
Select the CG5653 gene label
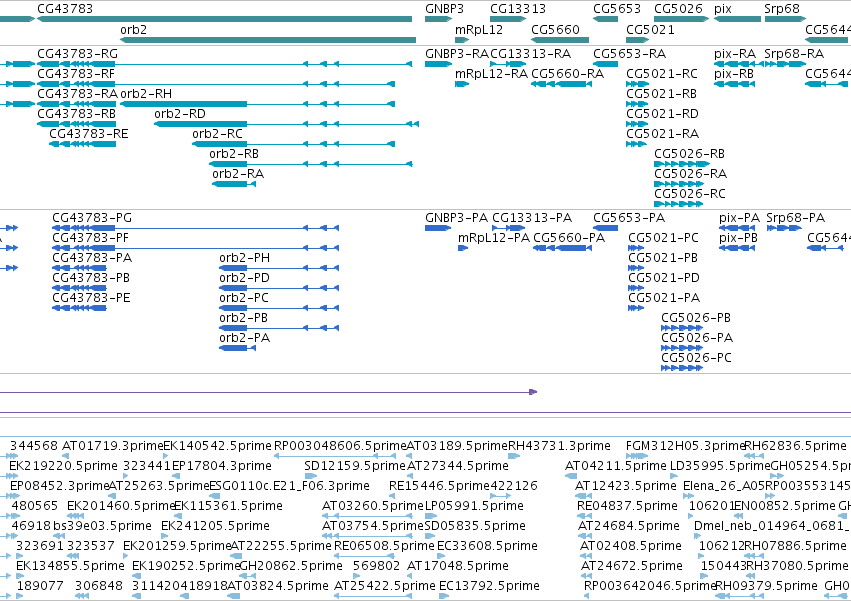point(617,9)
